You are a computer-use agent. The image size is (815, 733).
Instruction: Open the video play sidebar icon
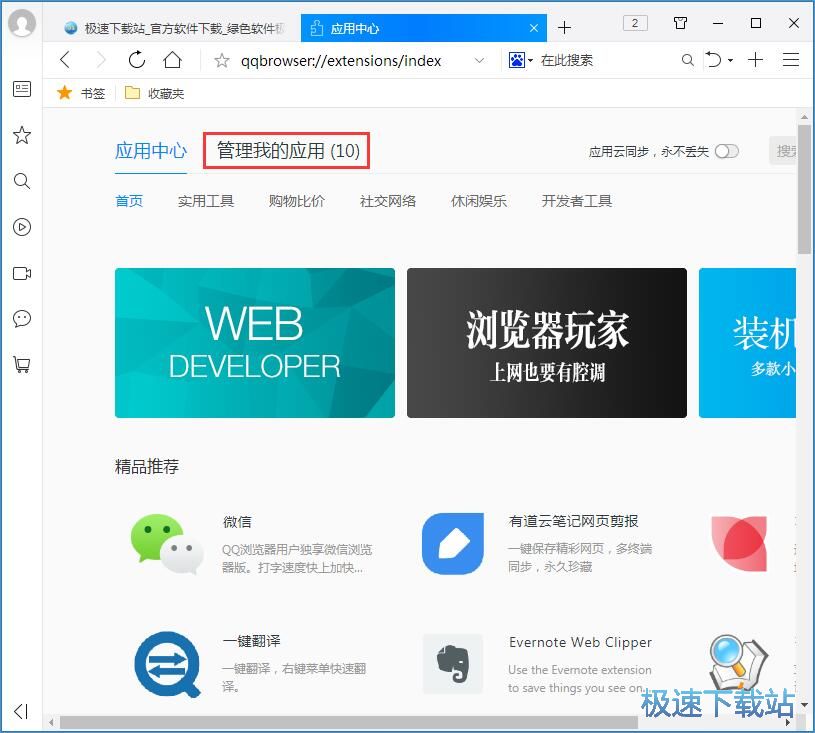[x=22, y=227]
